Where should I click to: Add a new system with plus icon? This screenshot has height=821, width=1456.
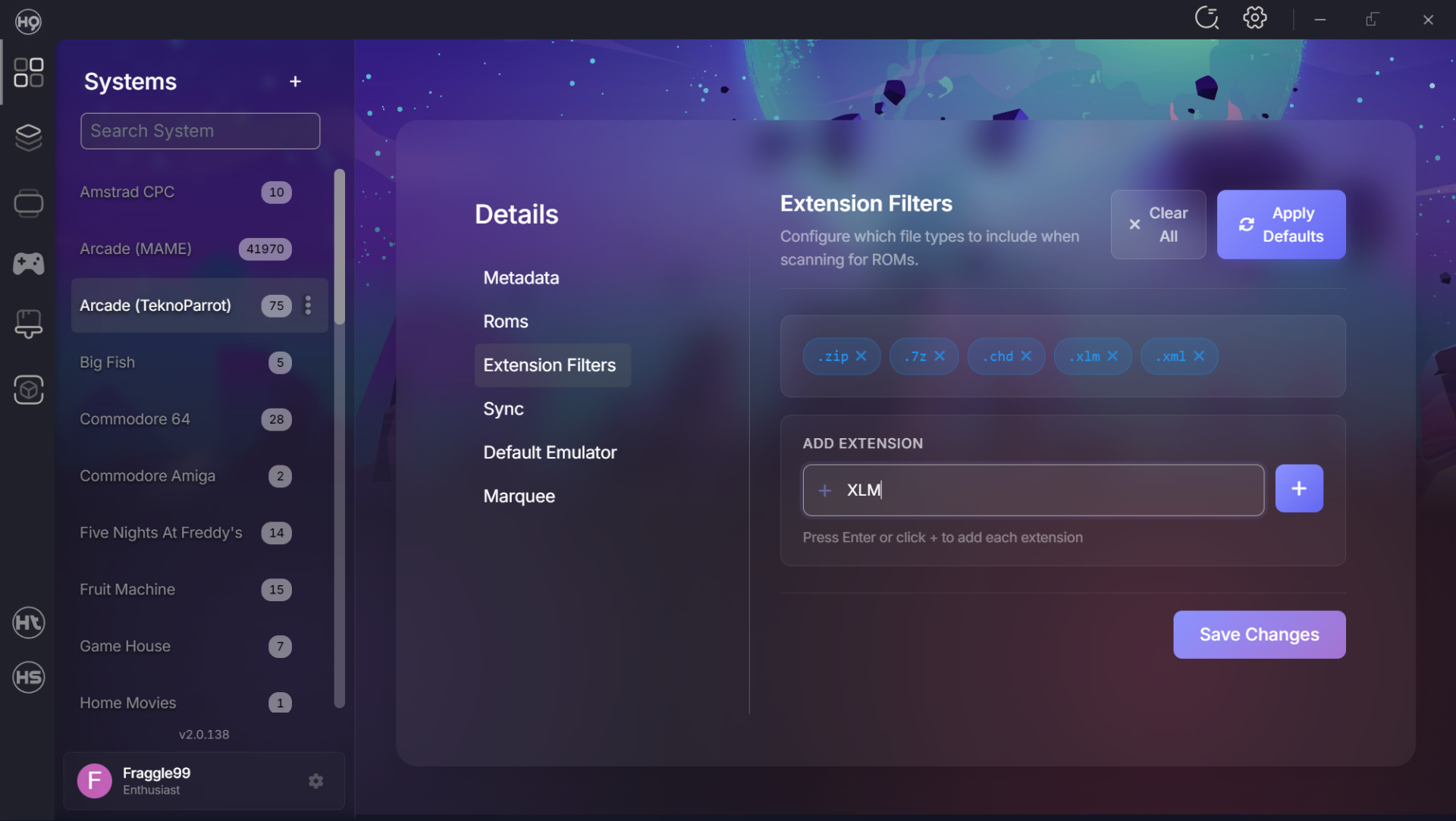[295, 82]
